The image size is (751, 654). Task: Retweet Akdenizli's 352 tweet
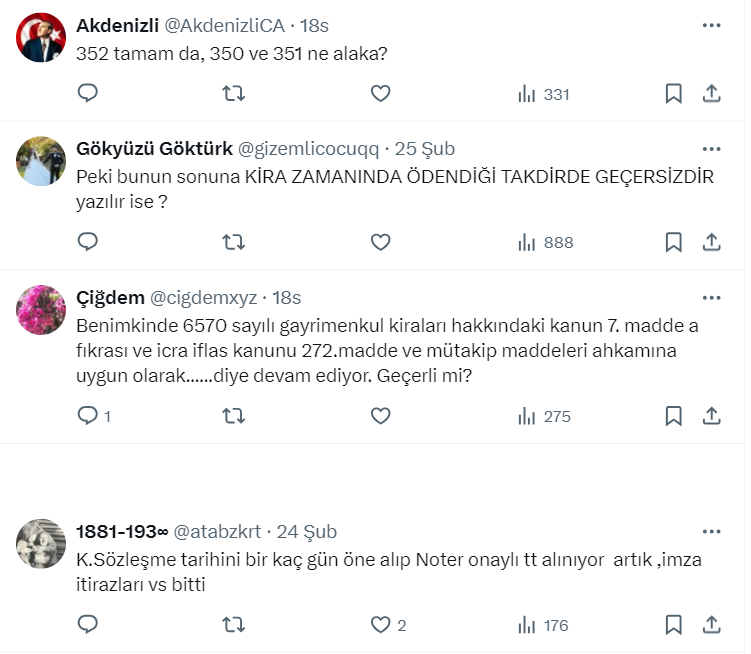233,94
